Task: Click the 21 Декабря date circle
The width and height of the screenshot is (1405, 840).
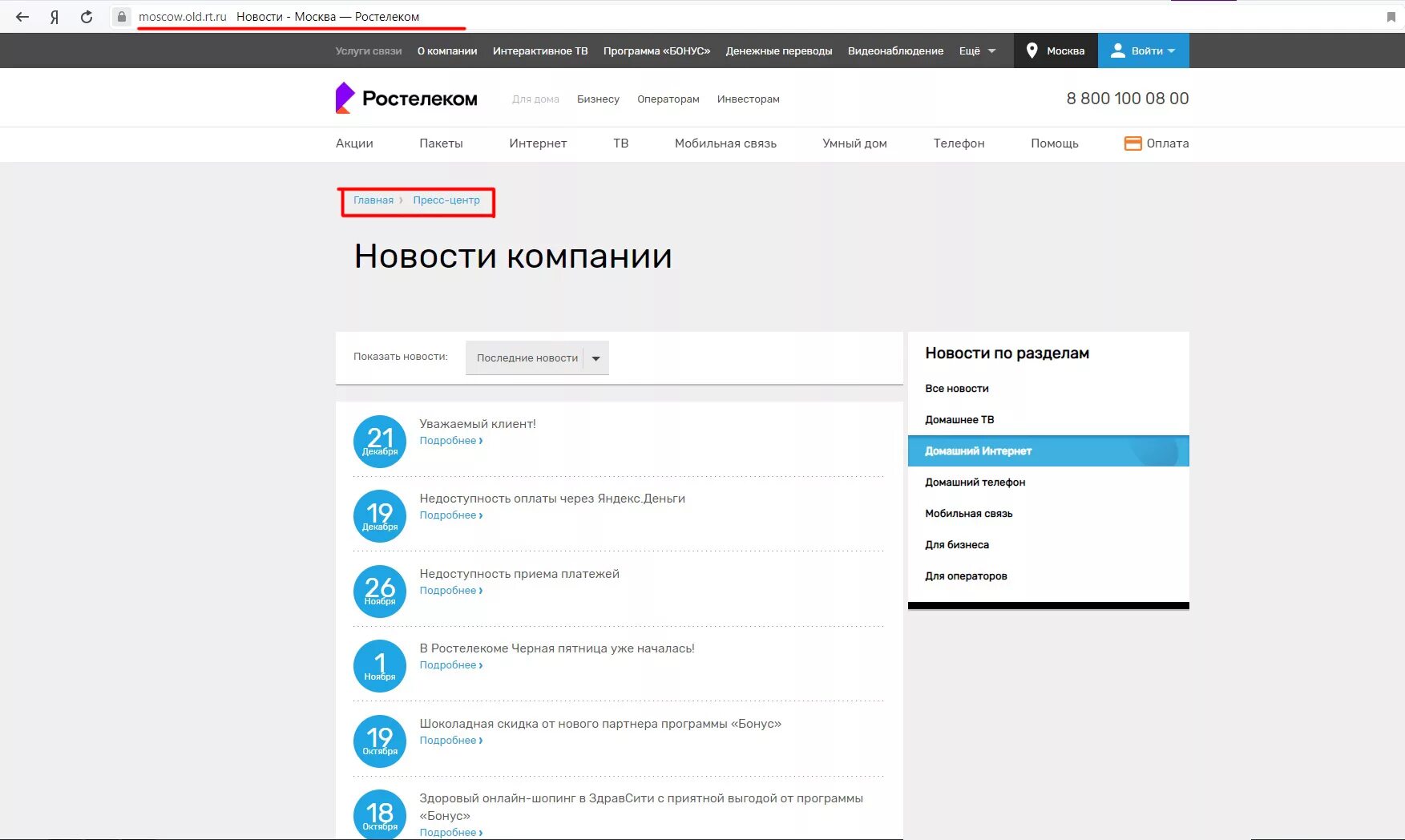Action: tap(380, 442)
